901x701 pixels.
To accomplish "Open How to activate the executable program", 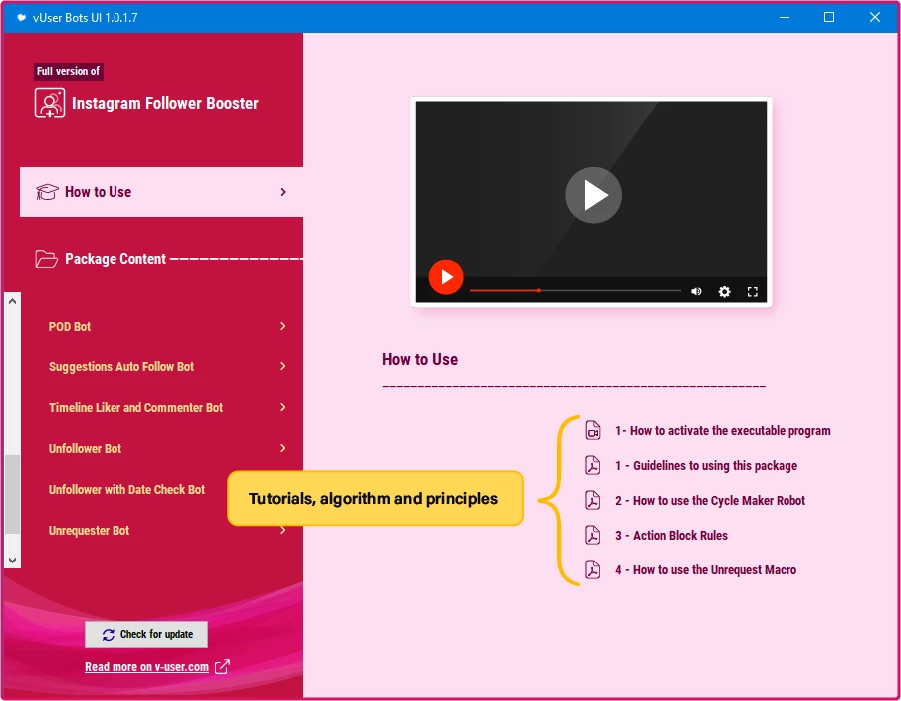I will tap(722, 430).
